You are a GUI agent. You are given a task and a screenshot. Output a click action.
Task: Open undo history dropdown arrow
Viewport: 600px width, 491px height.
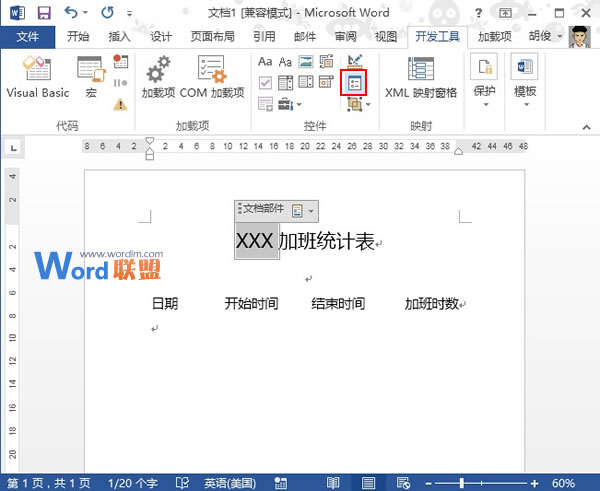coord(85,13)
